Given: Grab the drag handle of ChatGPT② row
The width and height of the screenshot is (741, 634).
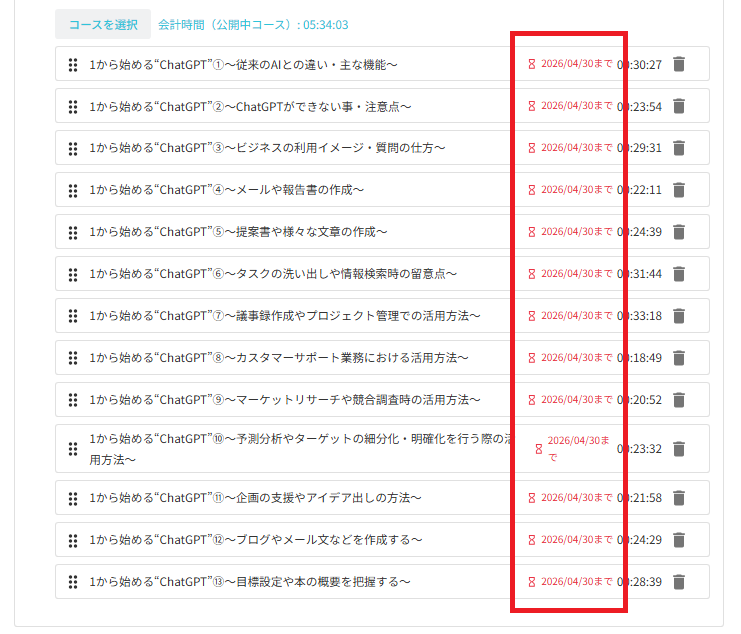Looking at the screenshot, I should 73,107.
